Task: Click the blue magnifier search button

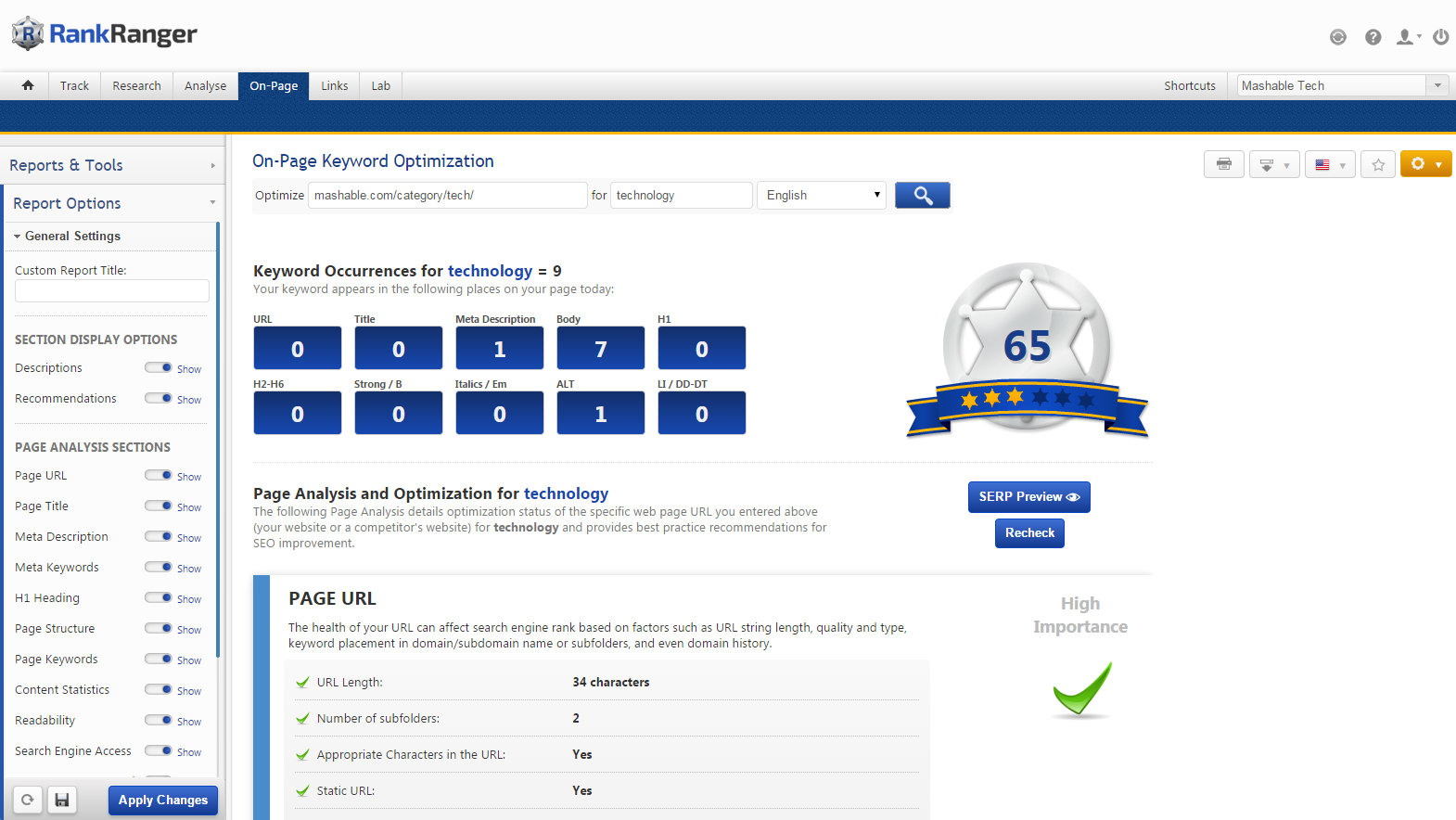Action: coord(922,195)
